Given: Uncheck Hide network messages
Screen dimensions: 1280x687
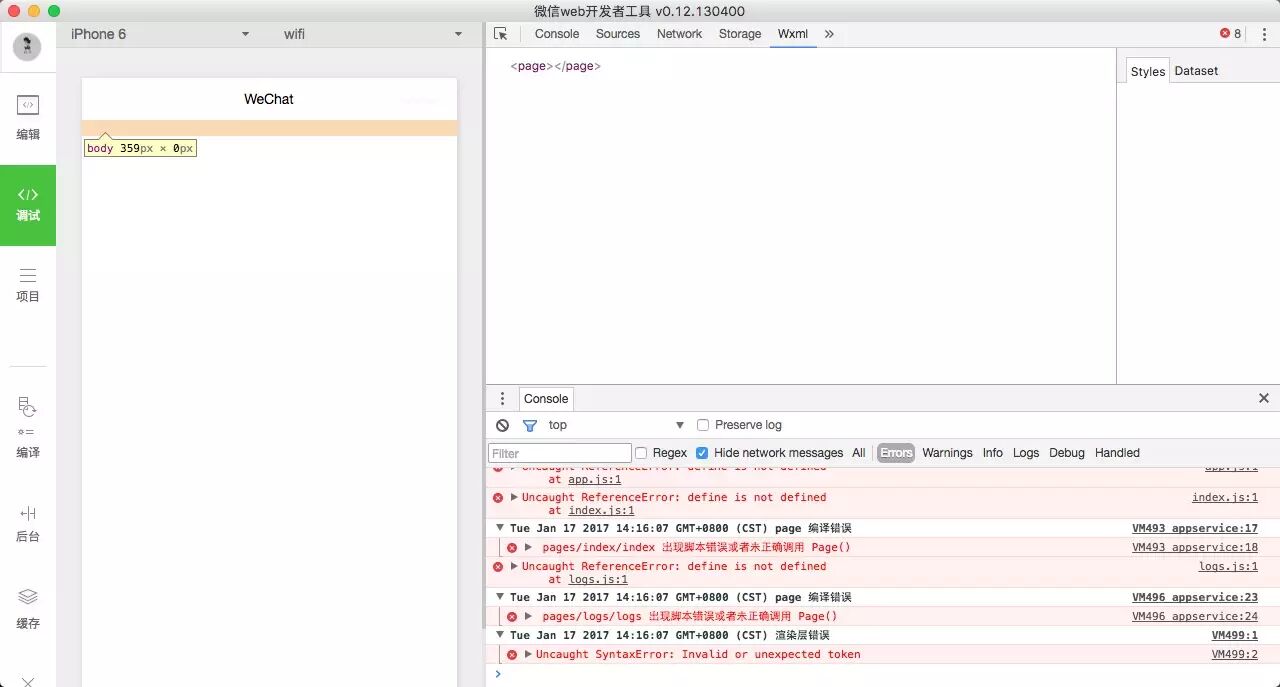Looking at the screenshot, I should 702,453.
